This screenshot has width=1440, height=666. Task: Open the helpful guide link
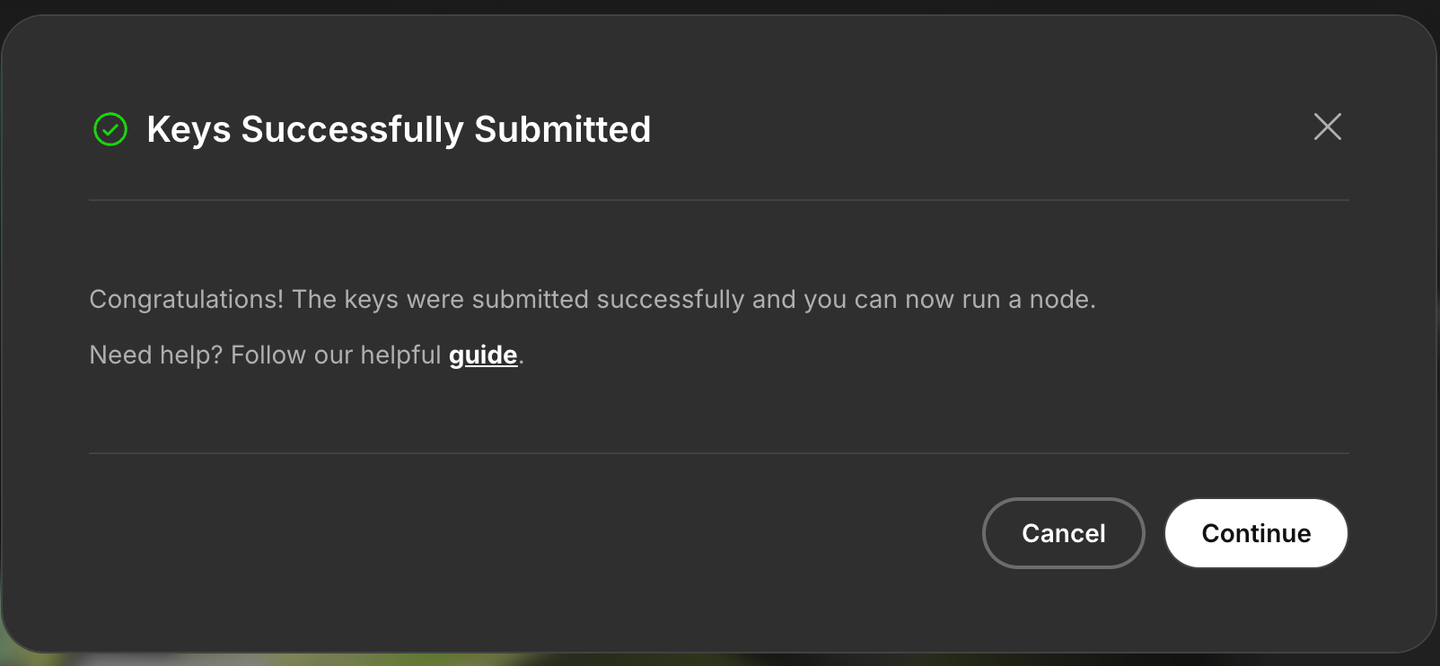pyautogui.click(x=483, y=355)
